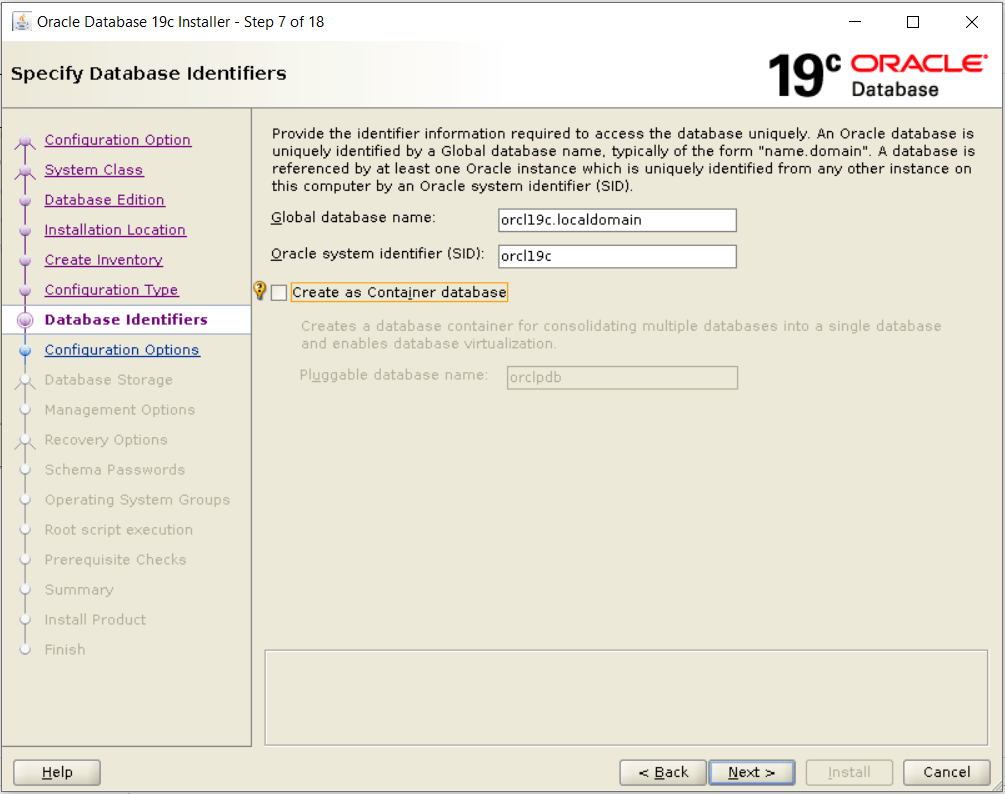The width and height of the screenshot is (1005, 794).
Task: Return to the Installation Location step
Action: pos(115,230)
